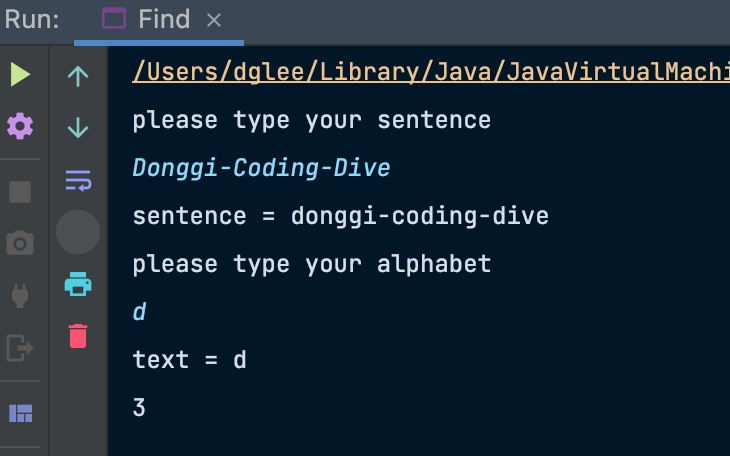This screenshot has width=730, height=456.
Task: Click the 'sentence = donggi-coding-dive' output line
Action: tap(340, 216)
